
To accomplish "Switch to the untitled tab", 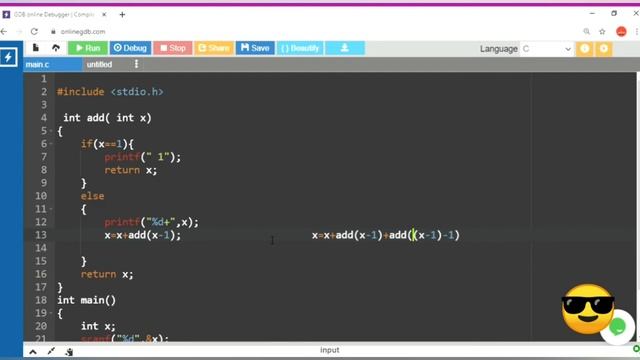I will click(100, 64).
